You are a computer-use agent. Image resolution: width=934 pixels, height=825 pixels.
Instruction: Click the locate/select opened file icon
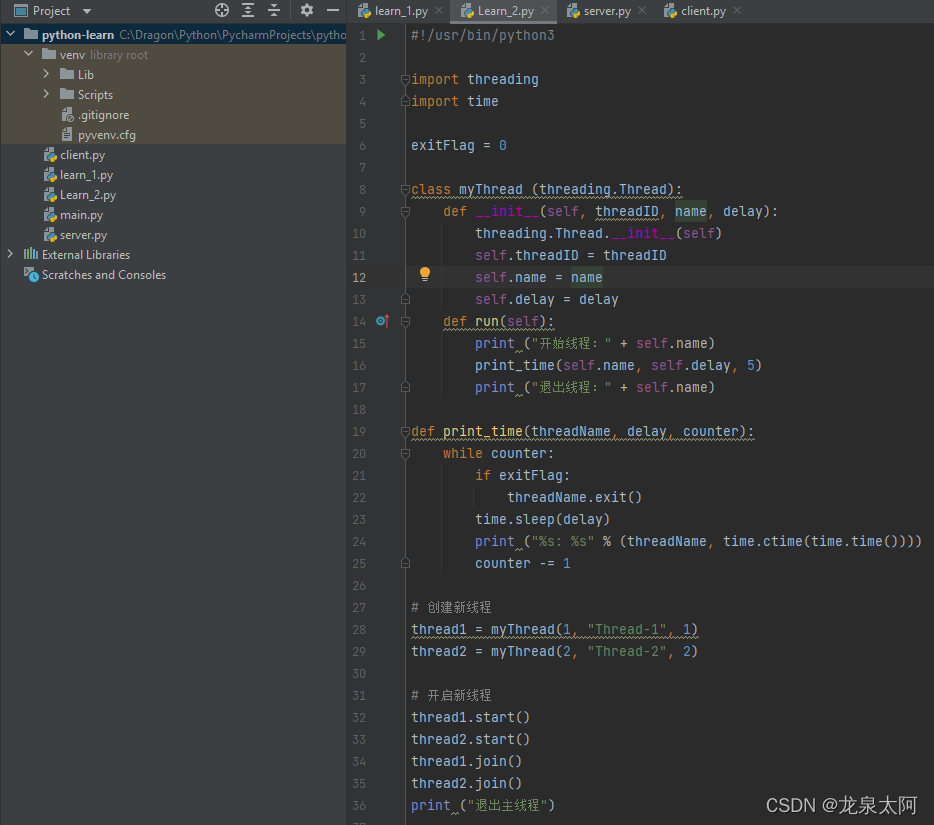coord(222,10)
